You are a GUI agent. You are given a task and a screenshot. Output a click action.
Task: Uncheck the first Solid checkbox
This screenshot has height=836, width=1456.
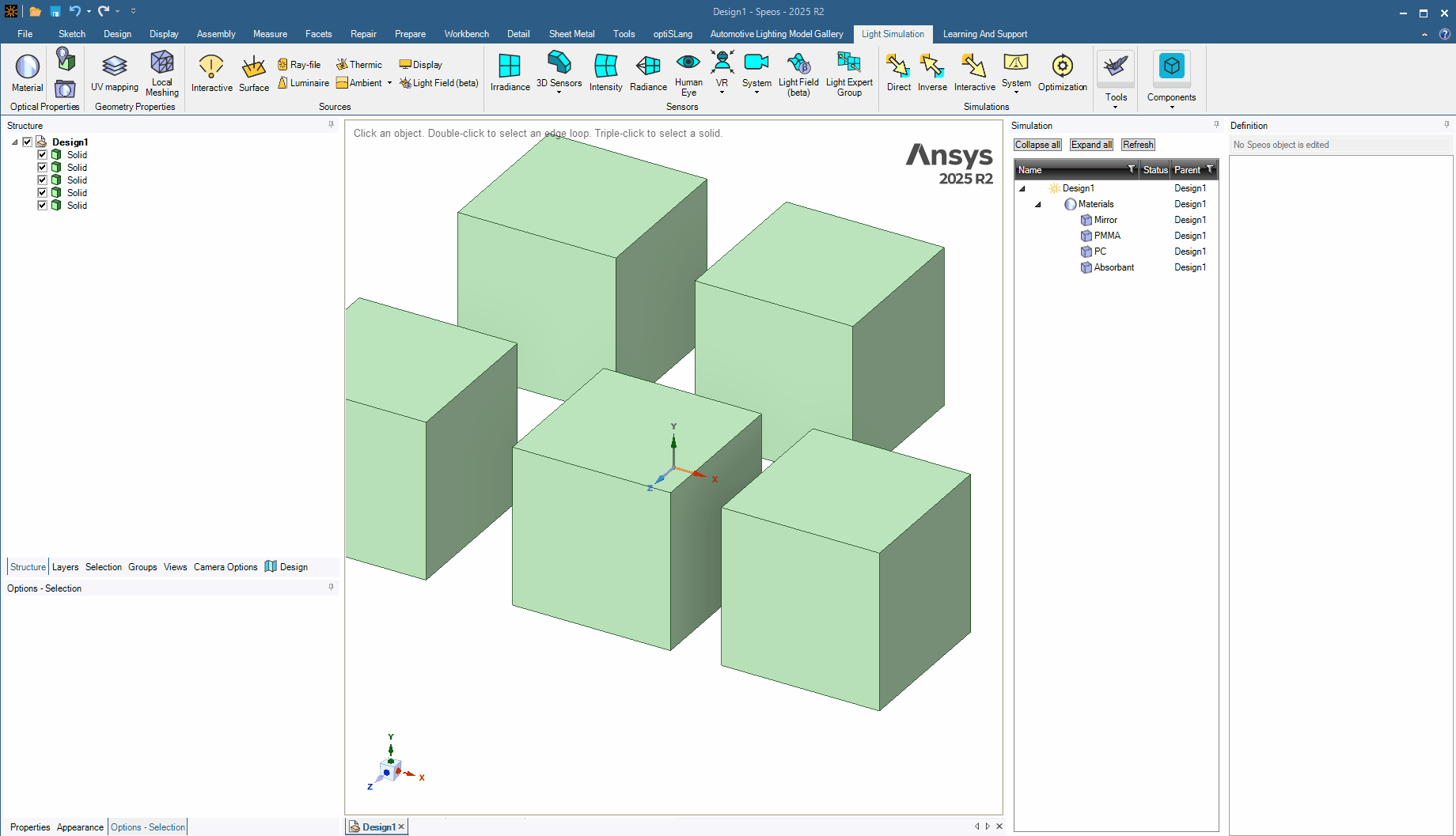[x=42, y=155]
